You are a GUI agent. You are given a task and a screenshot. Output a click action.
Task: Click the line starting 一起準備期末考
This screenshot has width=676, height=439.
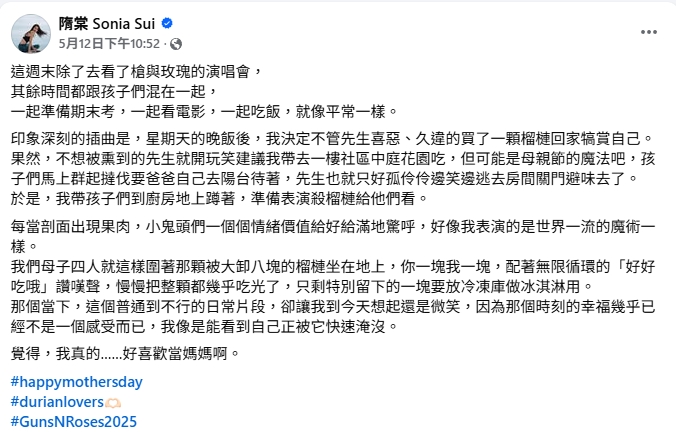tap(204, 110)
